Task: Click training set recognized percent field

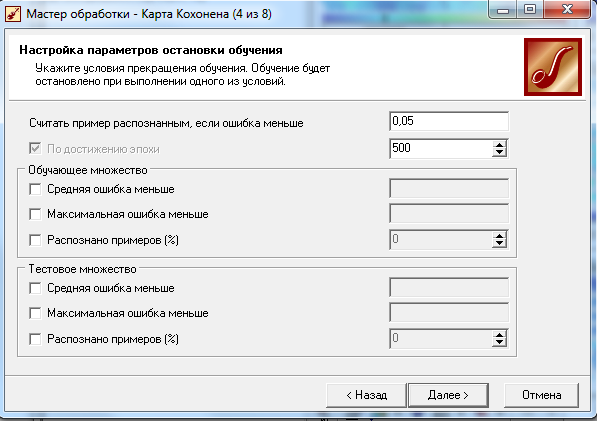Action: [x=441, y=239]
